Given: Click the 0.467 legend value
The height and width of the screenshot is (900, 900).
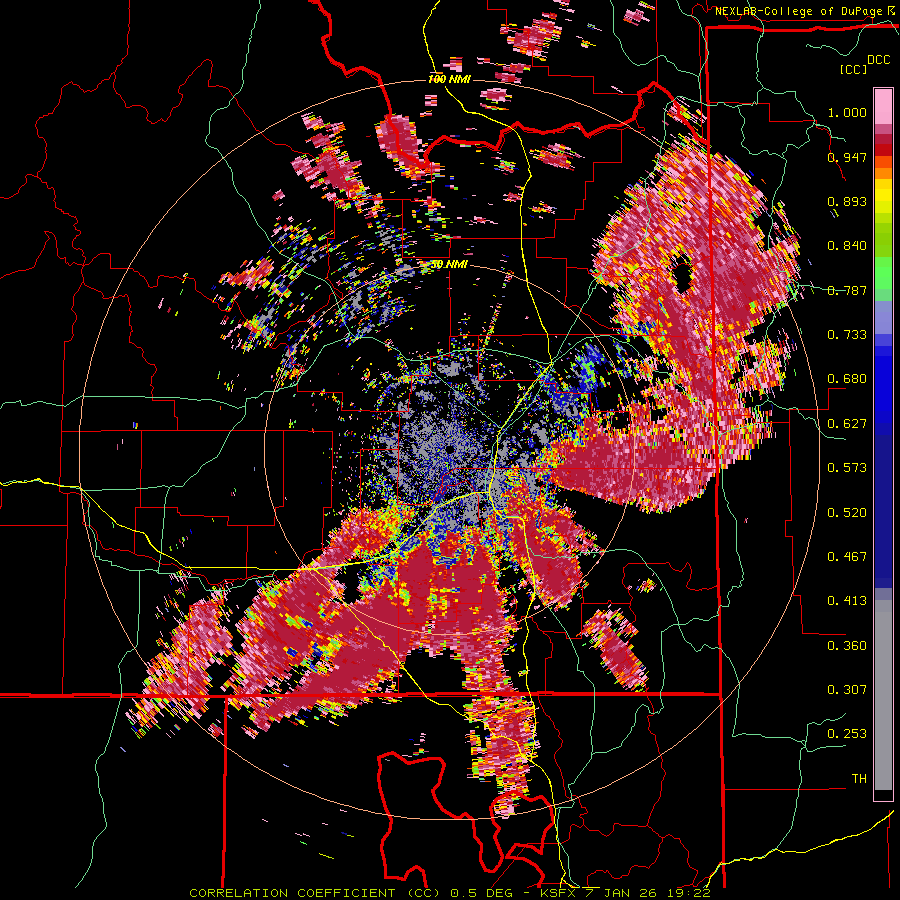Looking at the screenshot, I should (x=847, y=557).
